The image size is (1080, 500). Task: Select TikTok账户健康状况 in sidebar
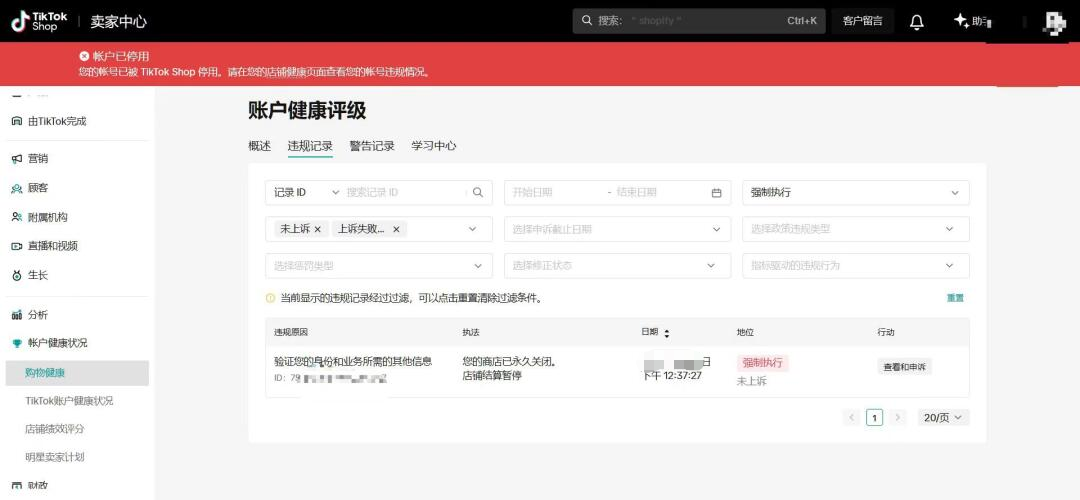point(69,401)
